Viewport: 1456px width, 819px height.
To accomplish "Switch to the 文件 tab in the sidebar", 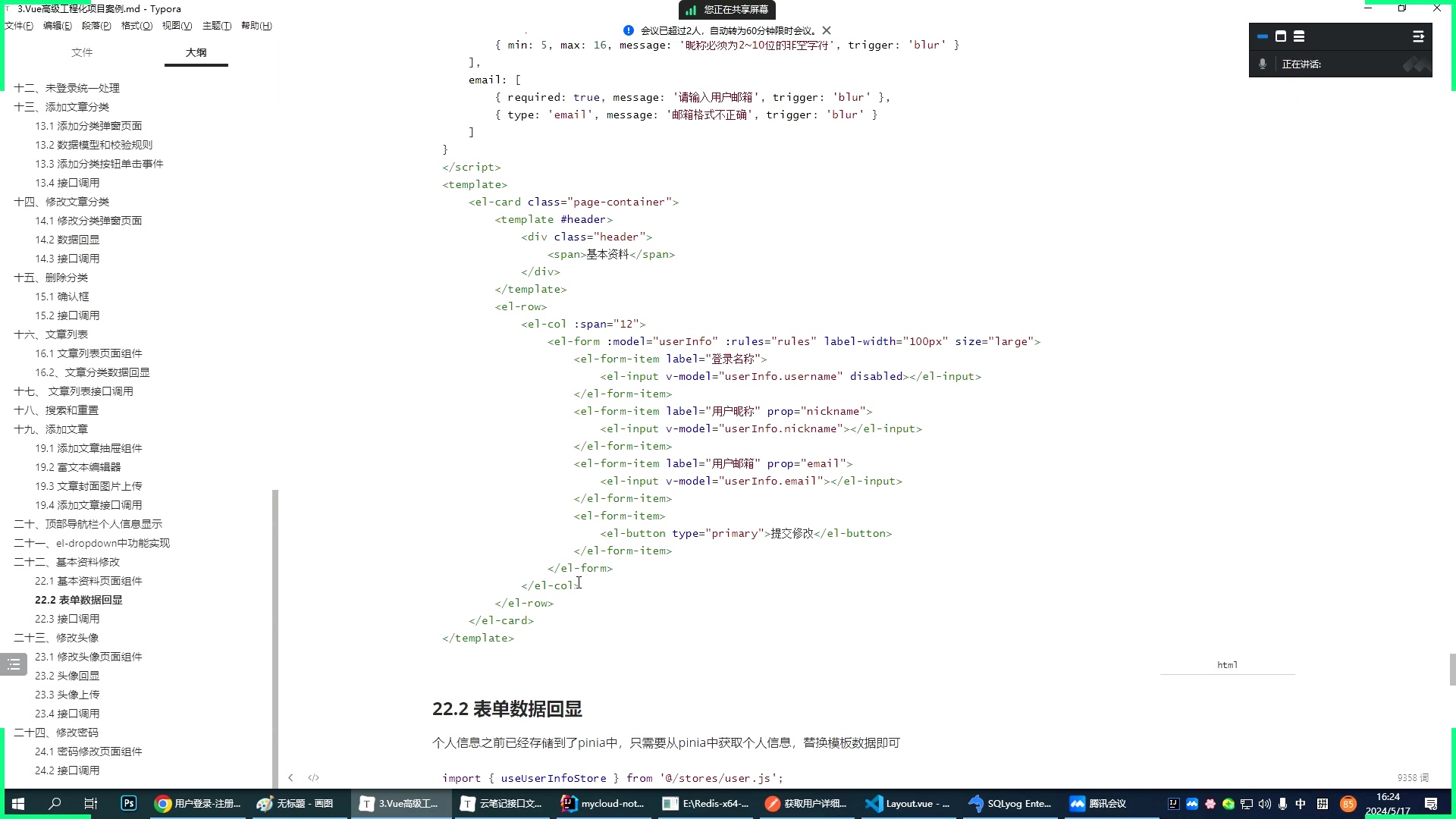I will (x=82, y=52).
